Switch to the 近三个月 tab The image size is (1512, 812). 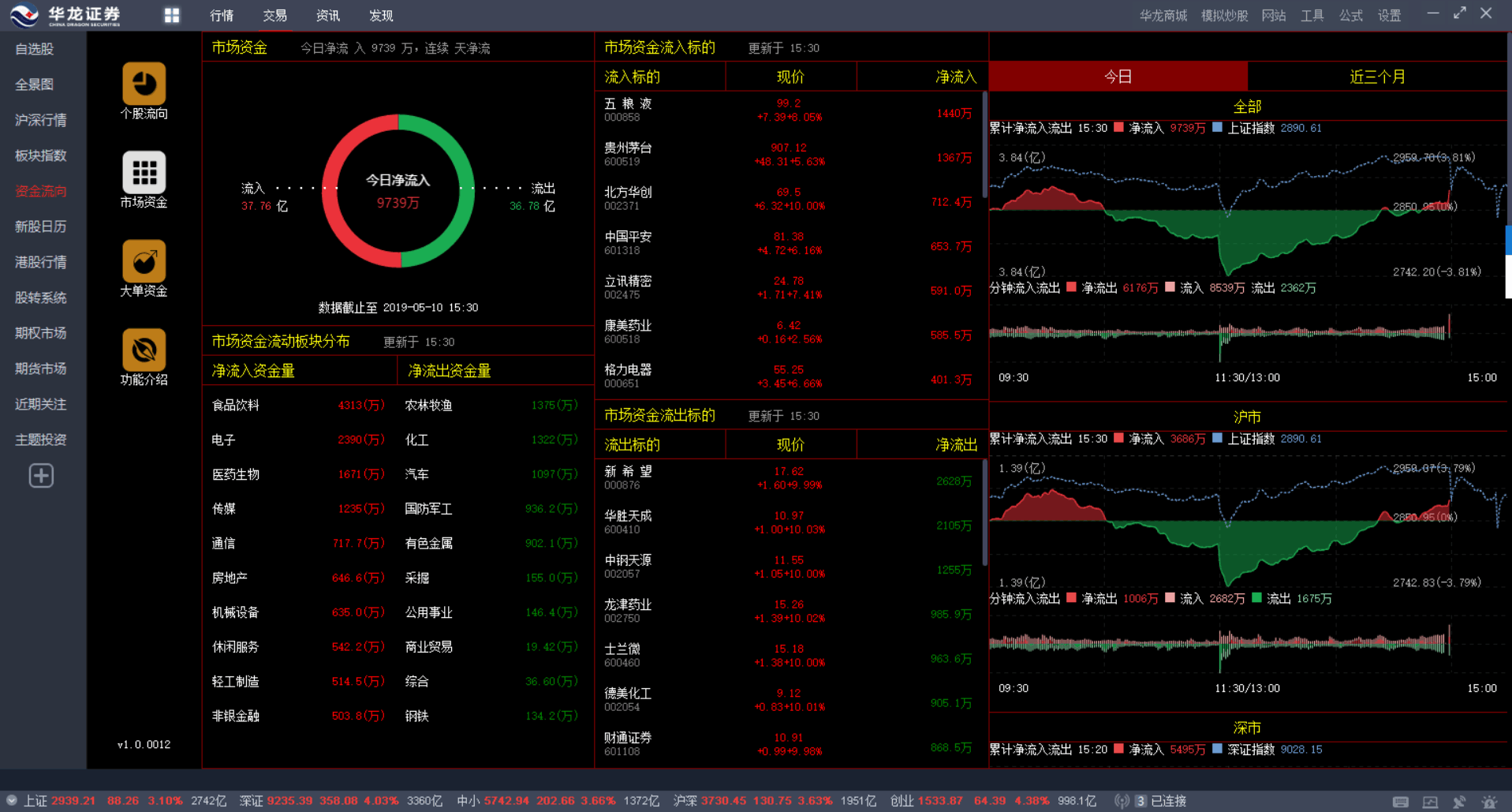pos(1377,77)
